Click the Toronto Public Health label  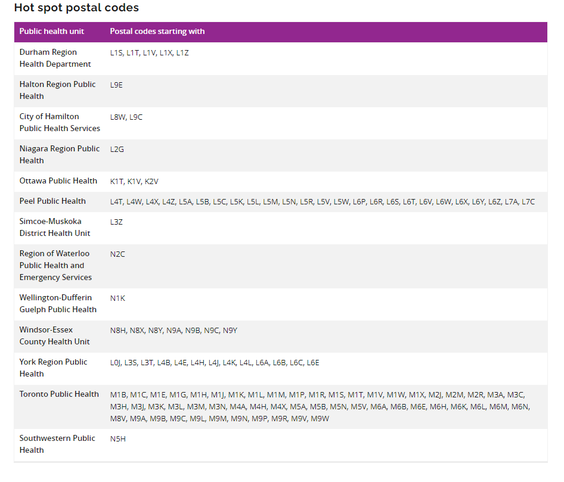59,394
